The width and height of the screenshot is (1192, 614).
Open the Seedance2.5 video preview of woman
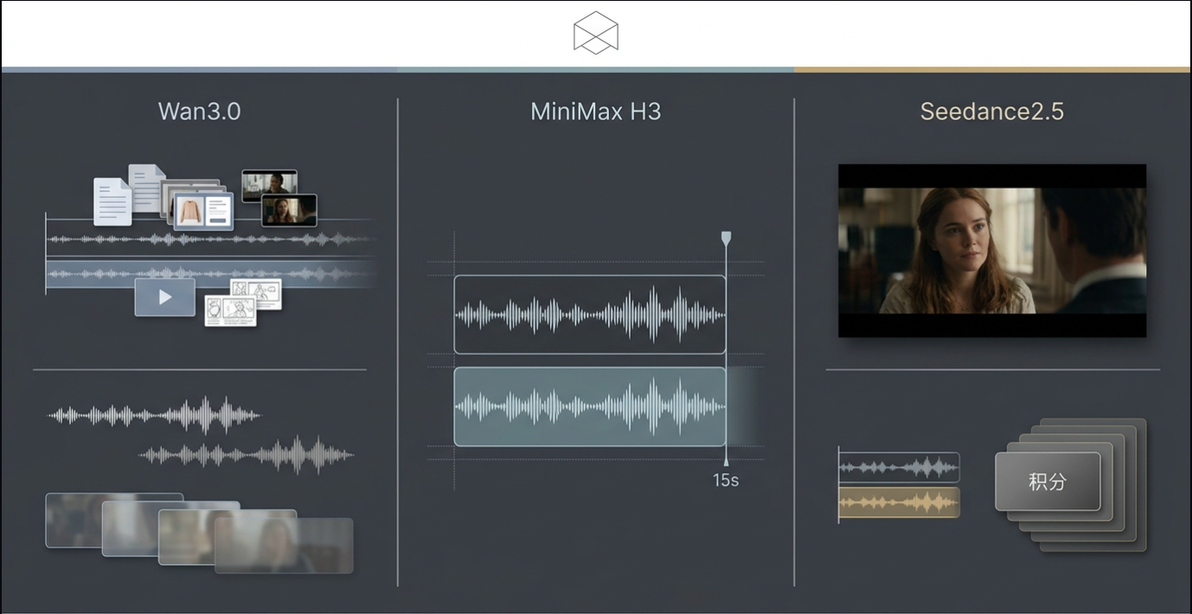click(992, 250)
